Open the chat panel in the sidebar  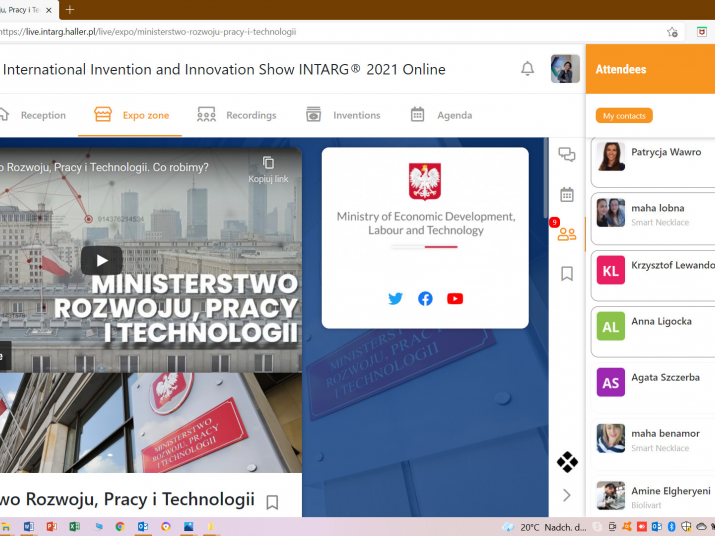pos(567,154)
